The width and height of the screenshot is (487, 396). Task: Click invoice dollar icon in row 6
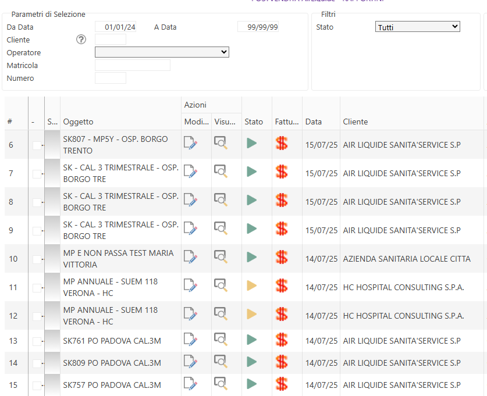tap(282, 144)
